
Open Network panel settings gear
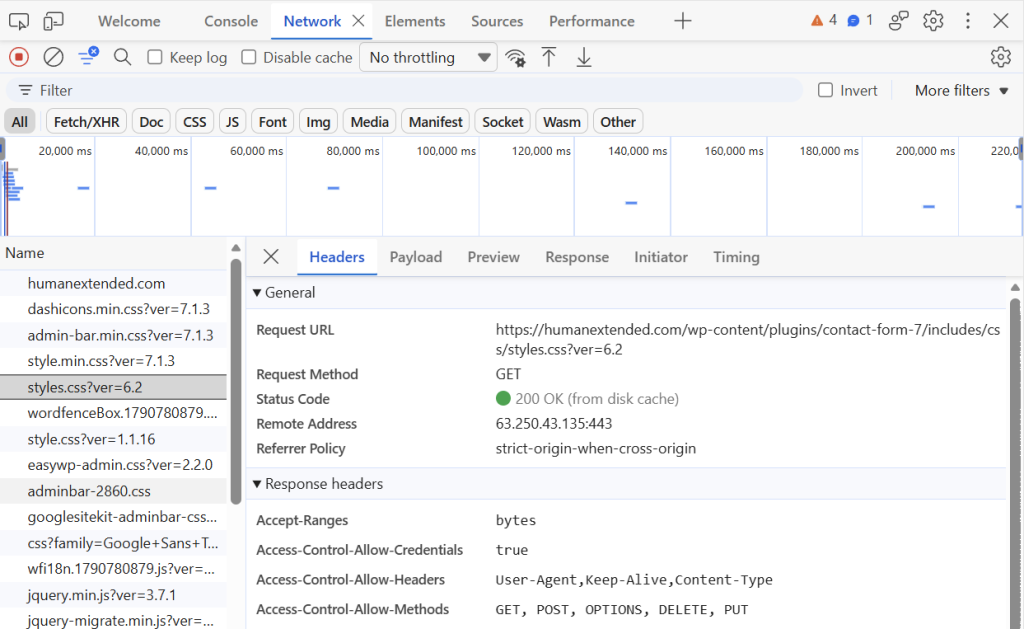tap(1000, 57)
